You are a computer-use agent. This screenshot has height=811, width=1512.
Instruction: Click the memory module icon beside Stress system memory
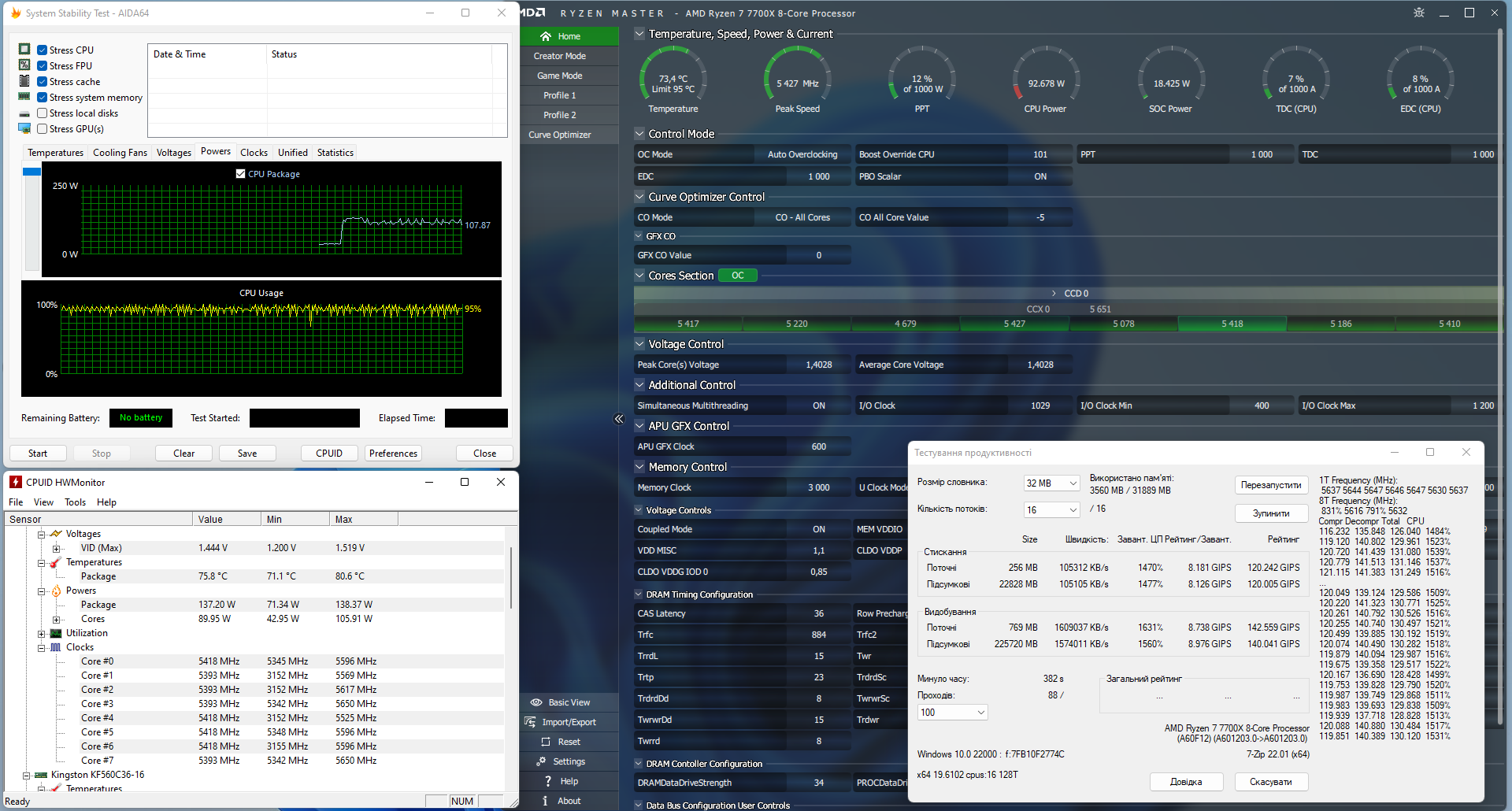[x=24, y=96]
